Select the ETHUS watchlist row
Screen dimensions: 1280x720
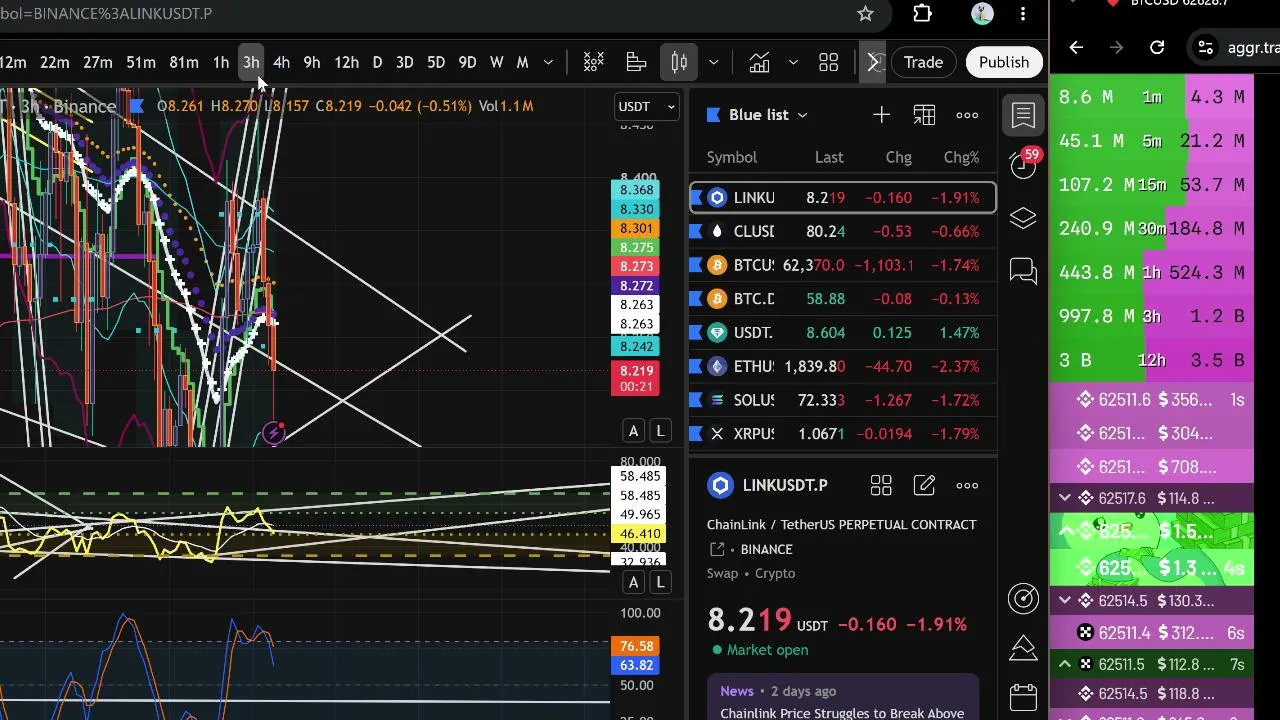[x=843, y=366]
